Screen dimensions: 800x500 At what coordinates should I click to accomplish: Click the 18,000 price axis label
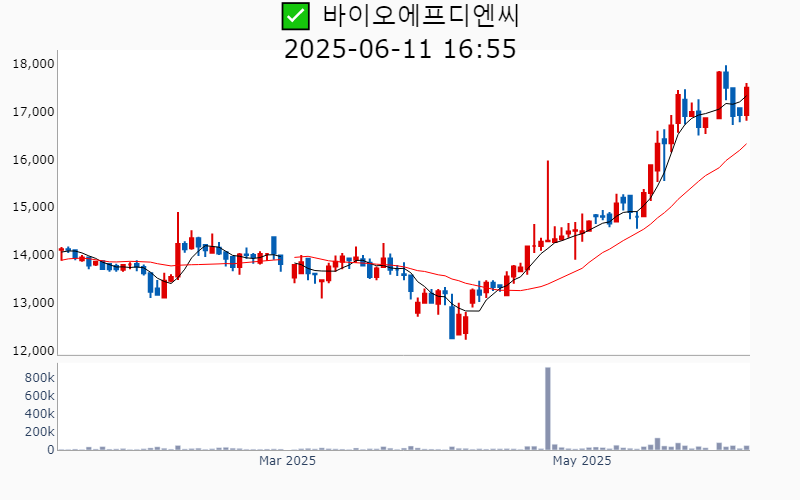33,64
